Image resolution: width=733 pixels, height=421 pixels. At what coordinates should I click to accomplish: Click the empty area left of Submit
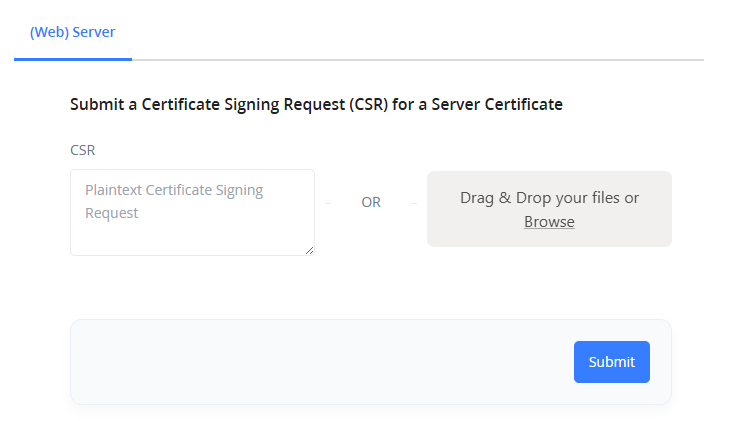click(320, 362)
